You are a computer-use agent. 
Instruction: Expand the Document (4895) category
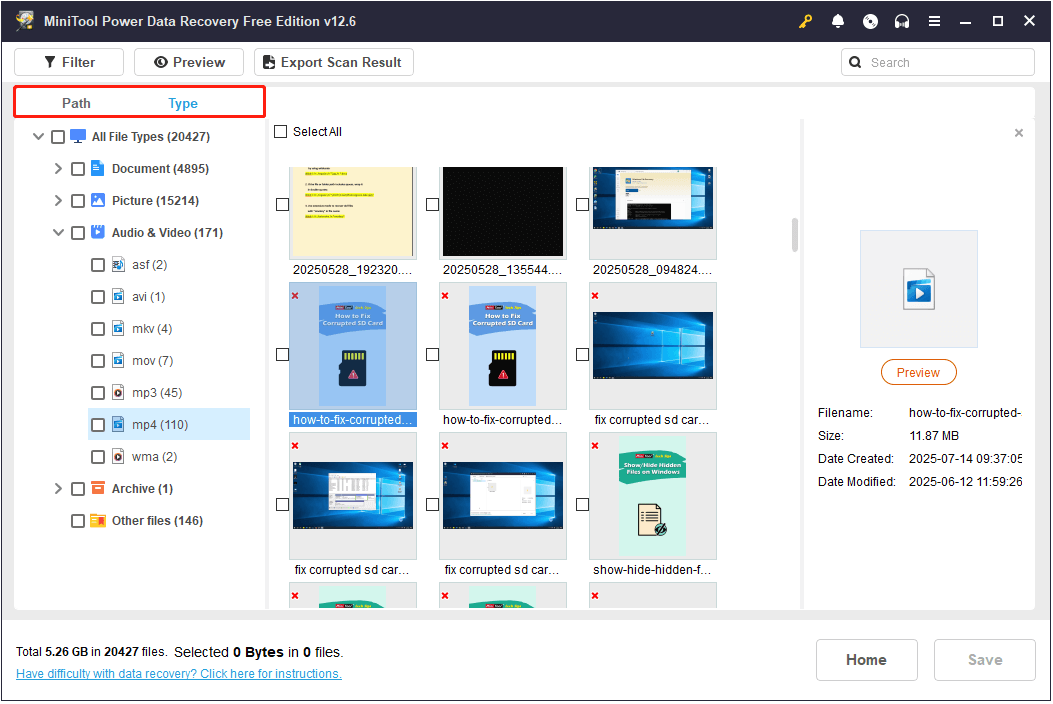[58, 168]
